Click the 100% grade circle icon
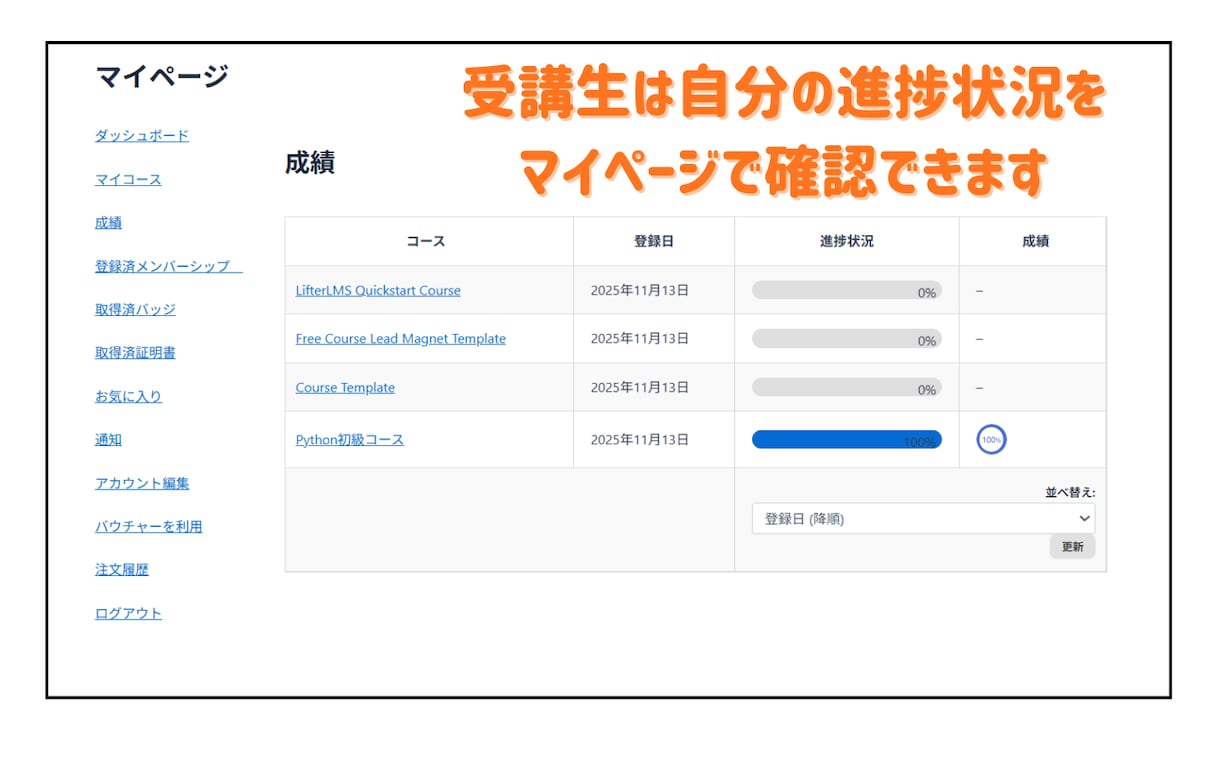 [991, 439]
